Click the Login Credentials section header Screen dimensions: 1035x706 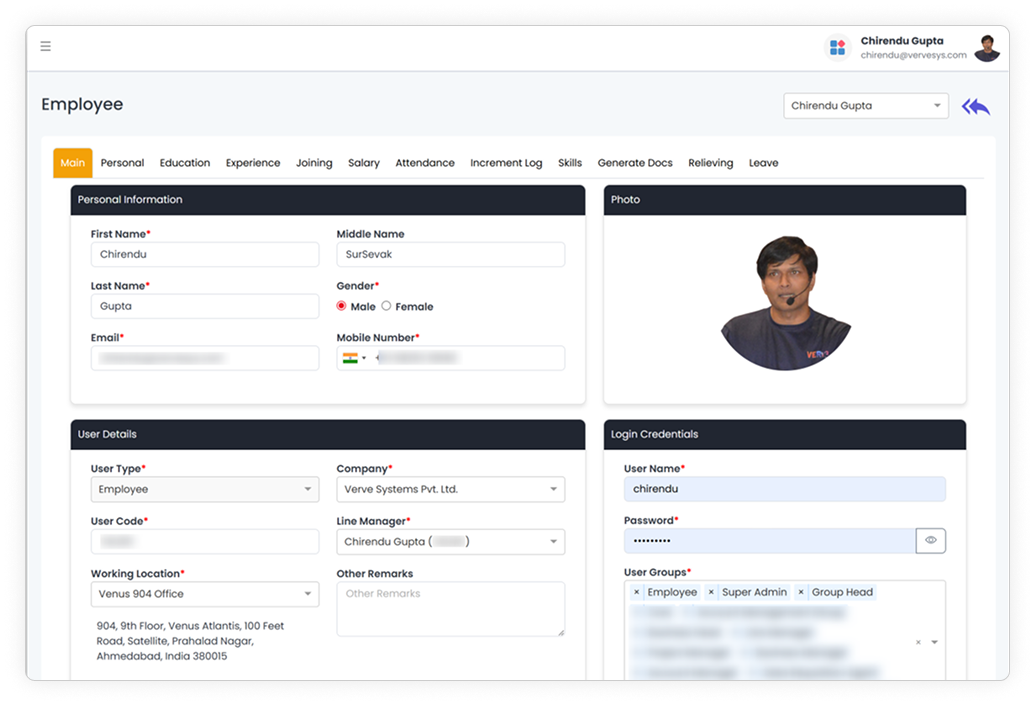[784, 435]
